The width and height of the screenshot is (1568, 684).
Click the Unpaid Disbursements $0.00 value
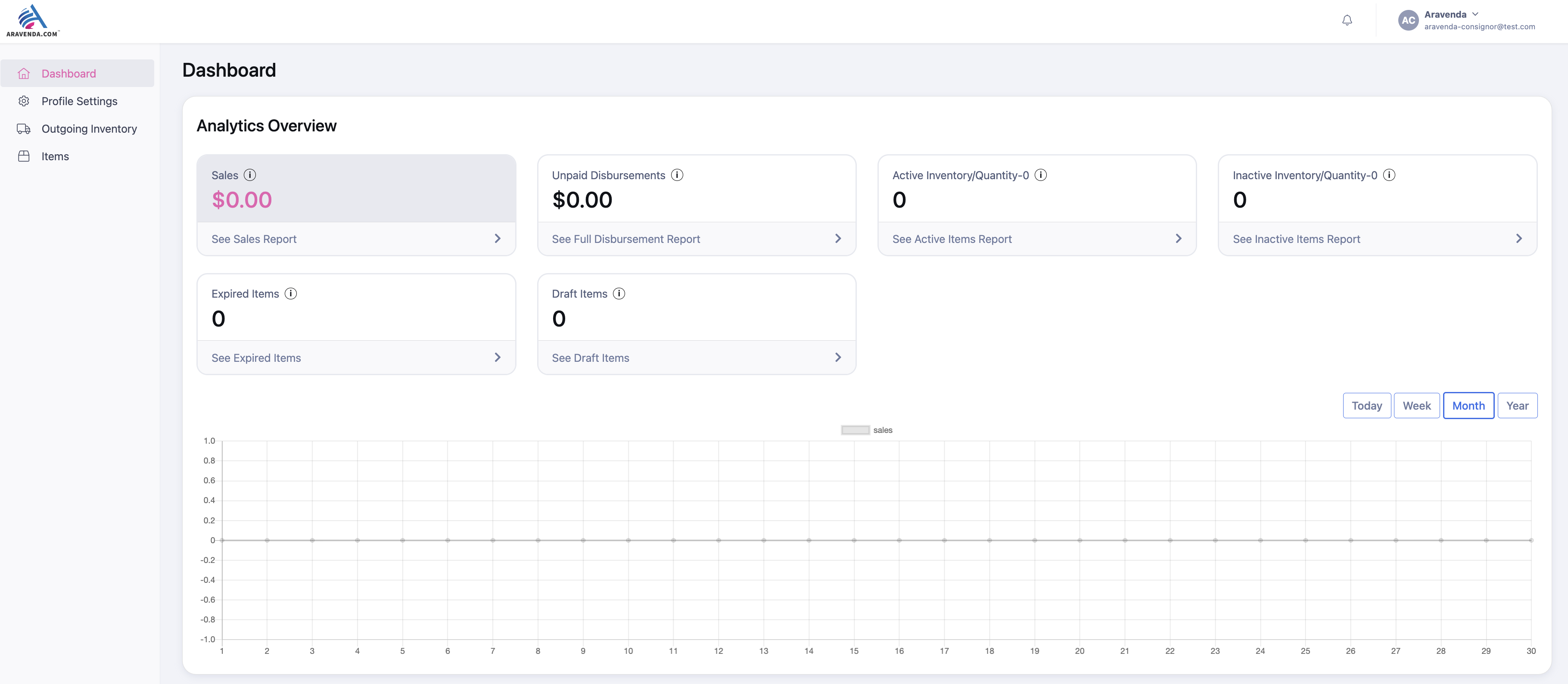click(x=582, y=200)
